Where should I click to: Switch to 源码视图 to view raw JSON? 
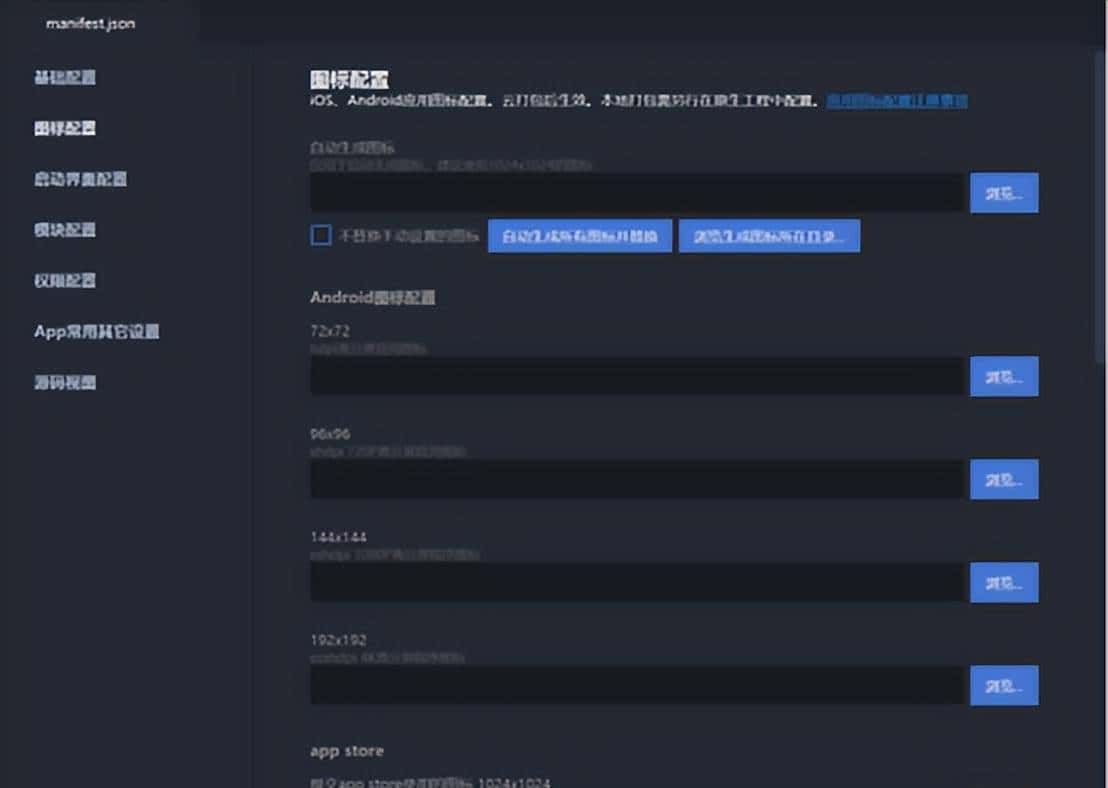(65, 382)
